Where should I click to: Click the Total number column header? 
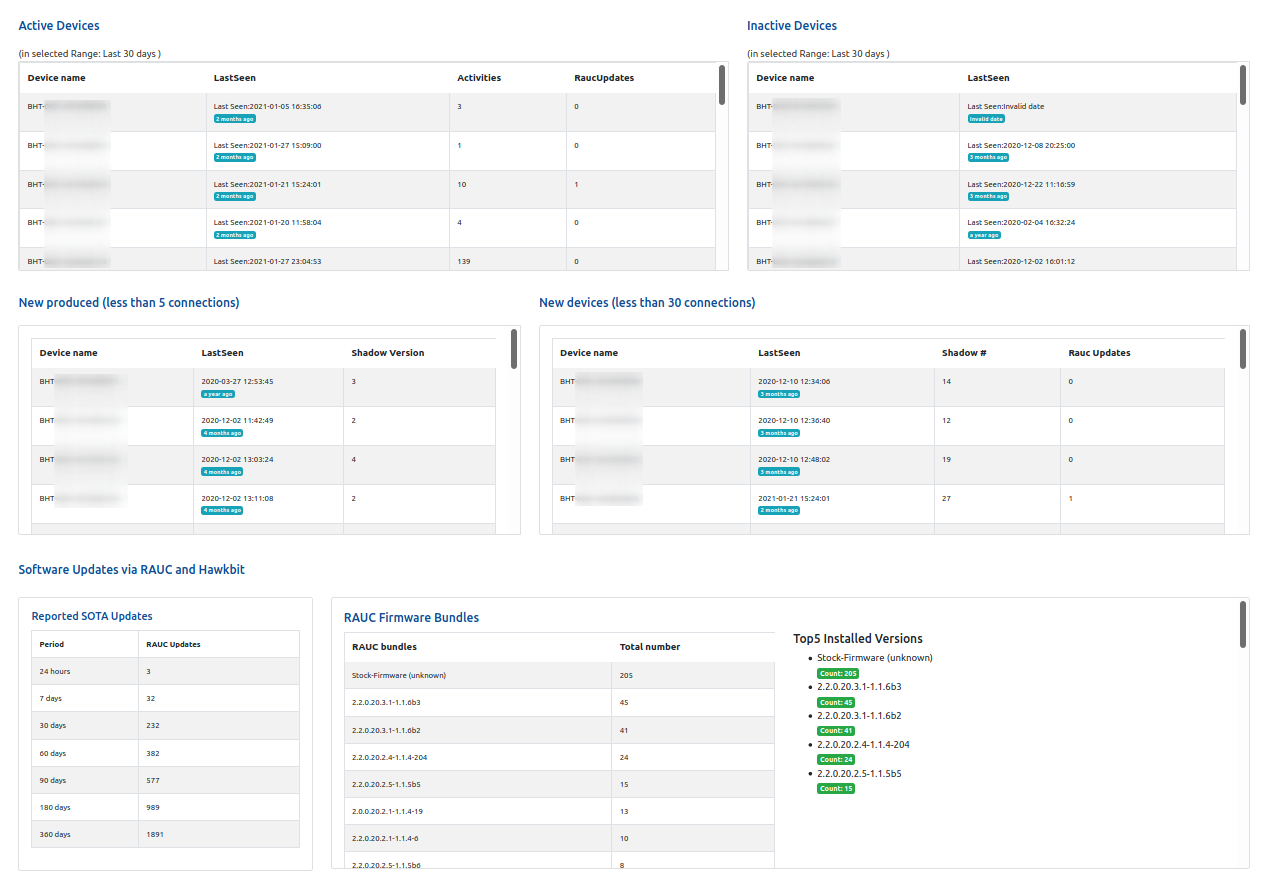[649, 647]
